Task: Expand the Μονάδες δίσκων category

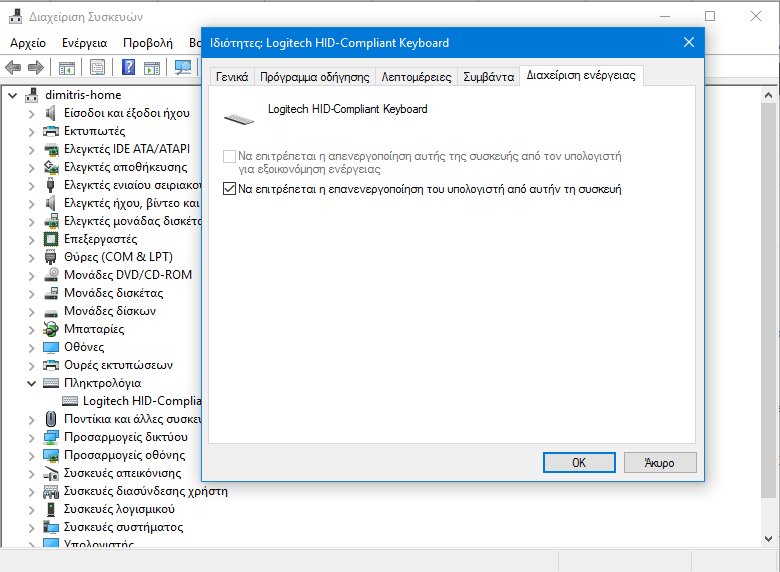Action: coord(30,311)
